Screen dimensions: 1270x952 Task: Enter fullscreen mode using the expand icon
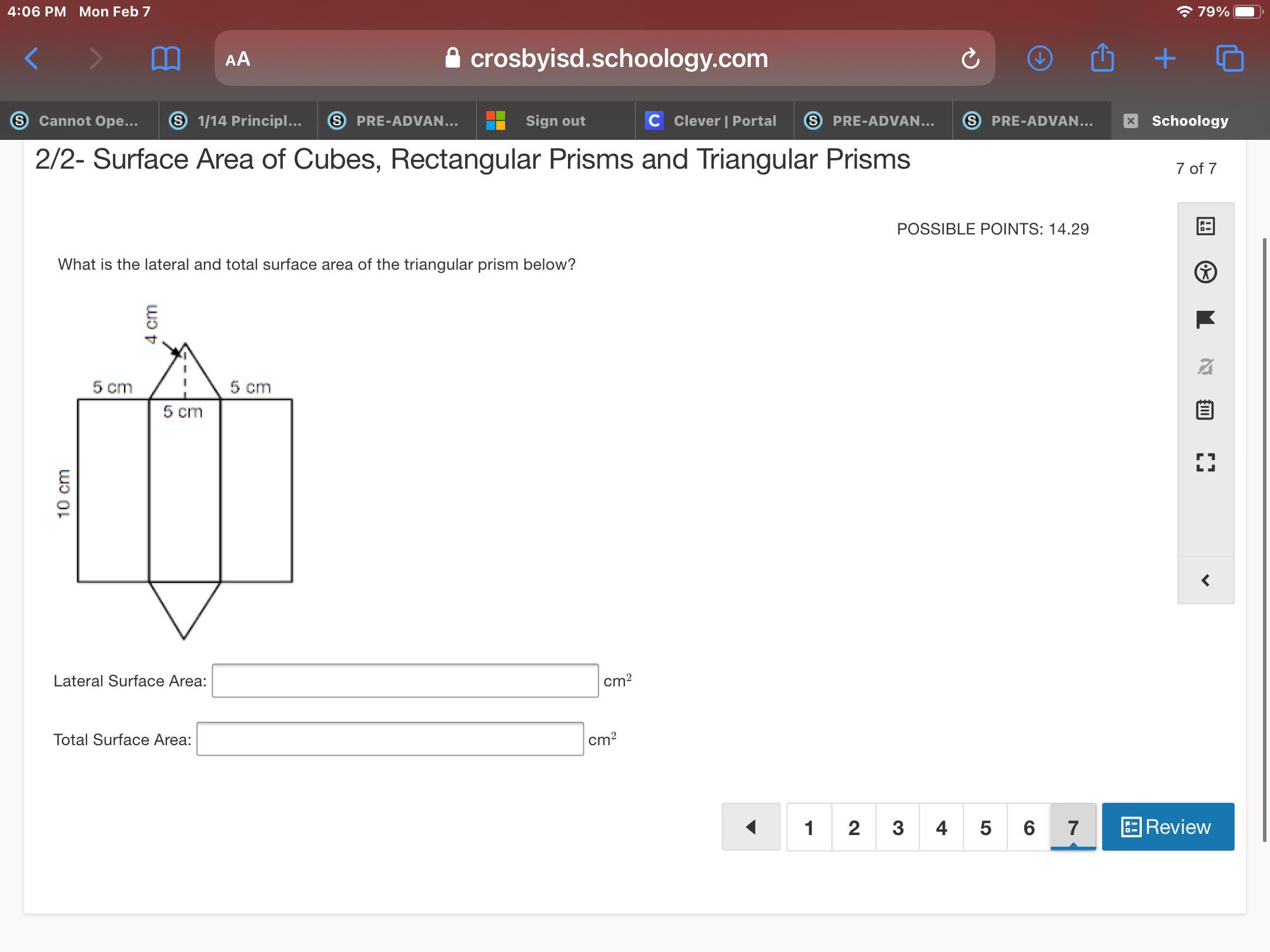tap(1205, 462)
